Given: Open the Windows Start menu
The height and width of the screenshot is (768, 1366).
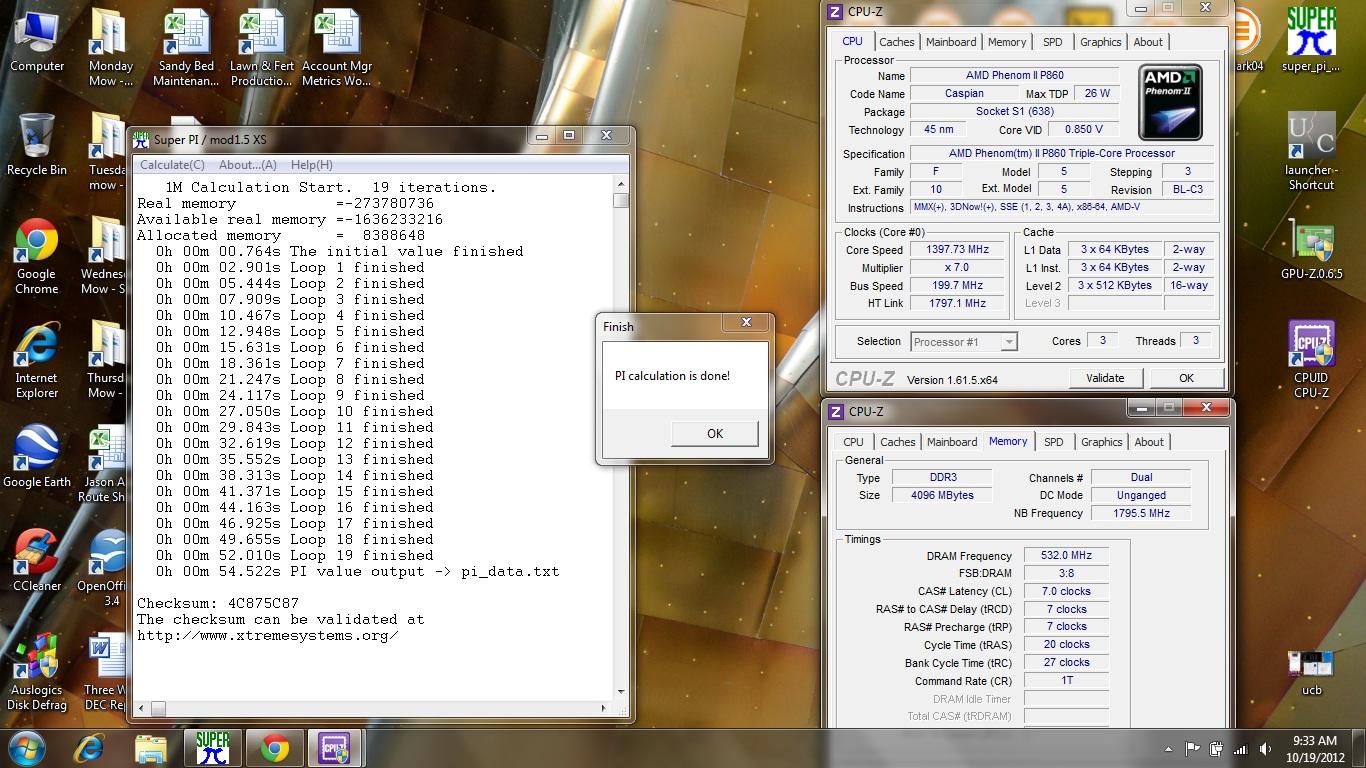Looking at the screenshot, I should pos(26,748).
